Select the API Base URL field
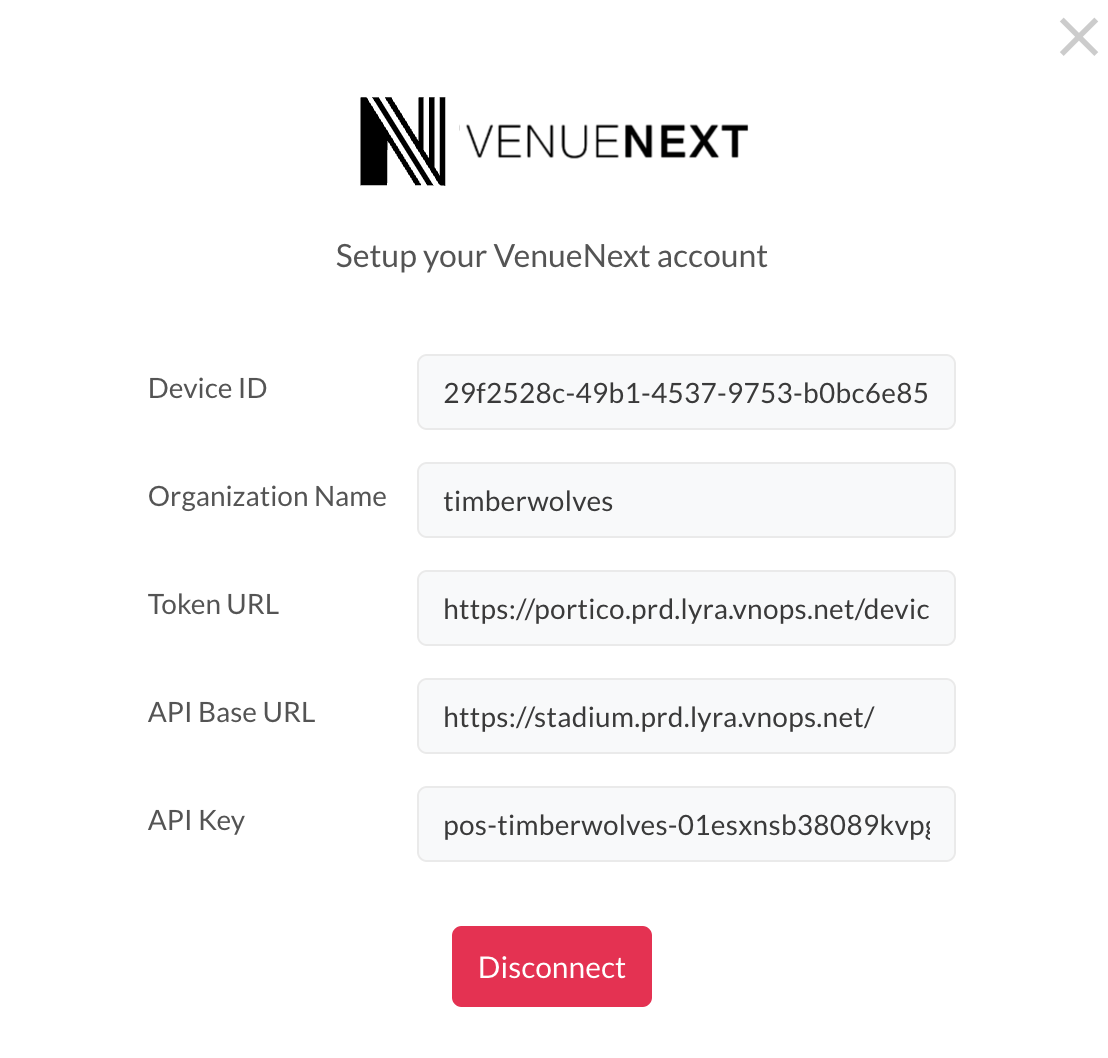 [x=686, y=716]
